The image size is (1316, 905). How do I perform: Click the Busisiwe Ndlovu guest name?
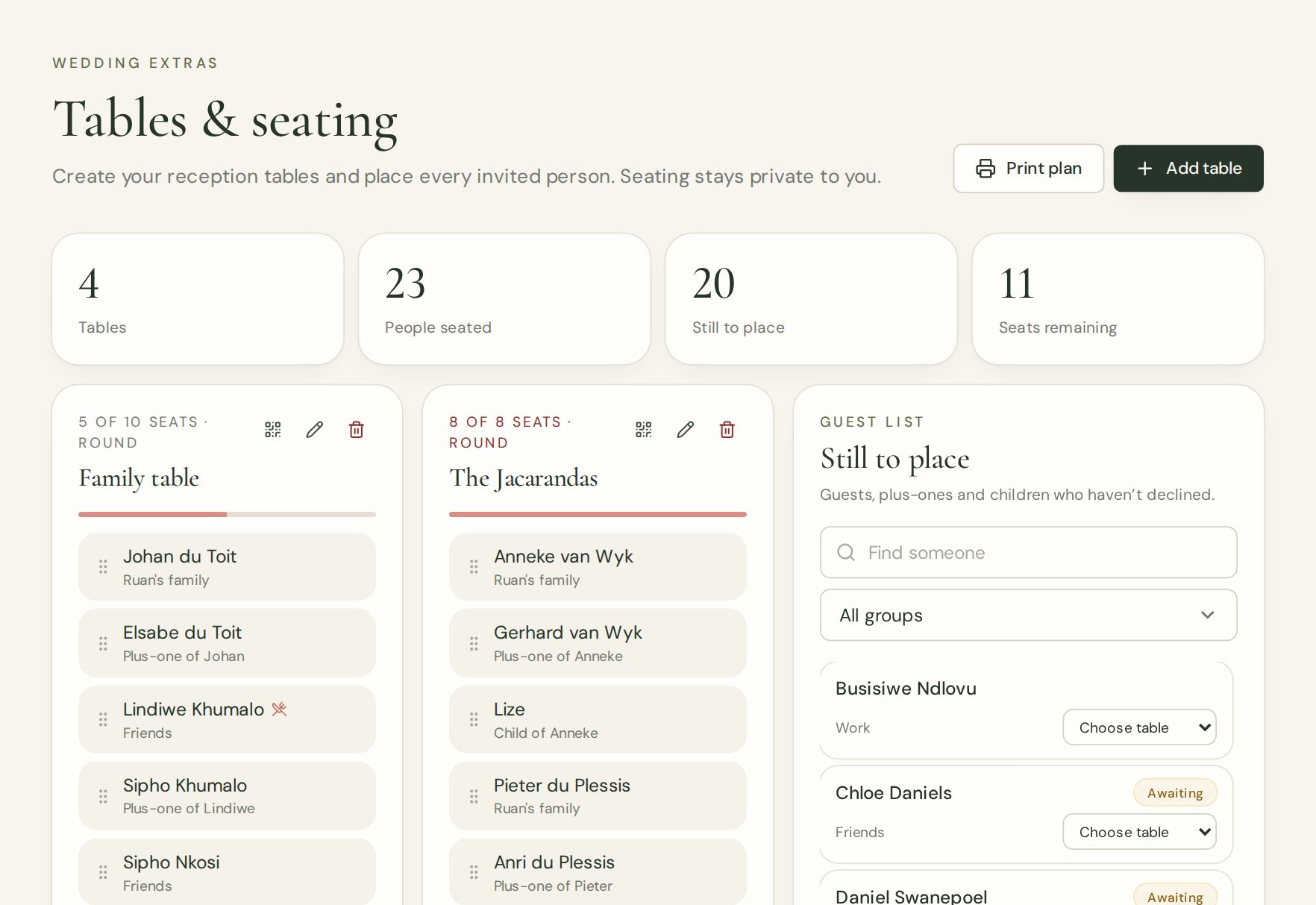pyautogui.click(x=906, y=688)
